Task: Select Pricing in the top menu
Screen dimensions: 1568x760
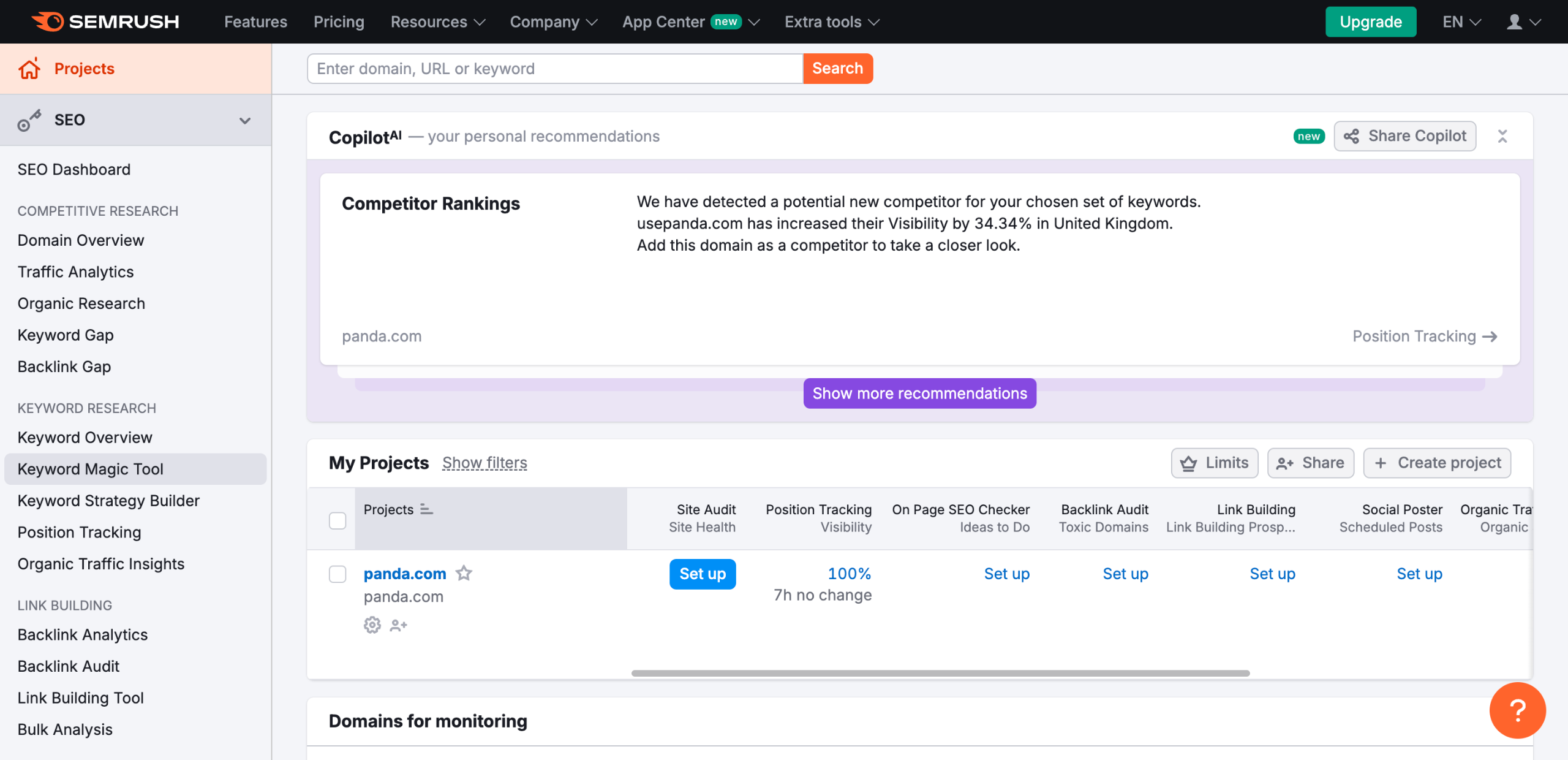Action: point(338,21)
